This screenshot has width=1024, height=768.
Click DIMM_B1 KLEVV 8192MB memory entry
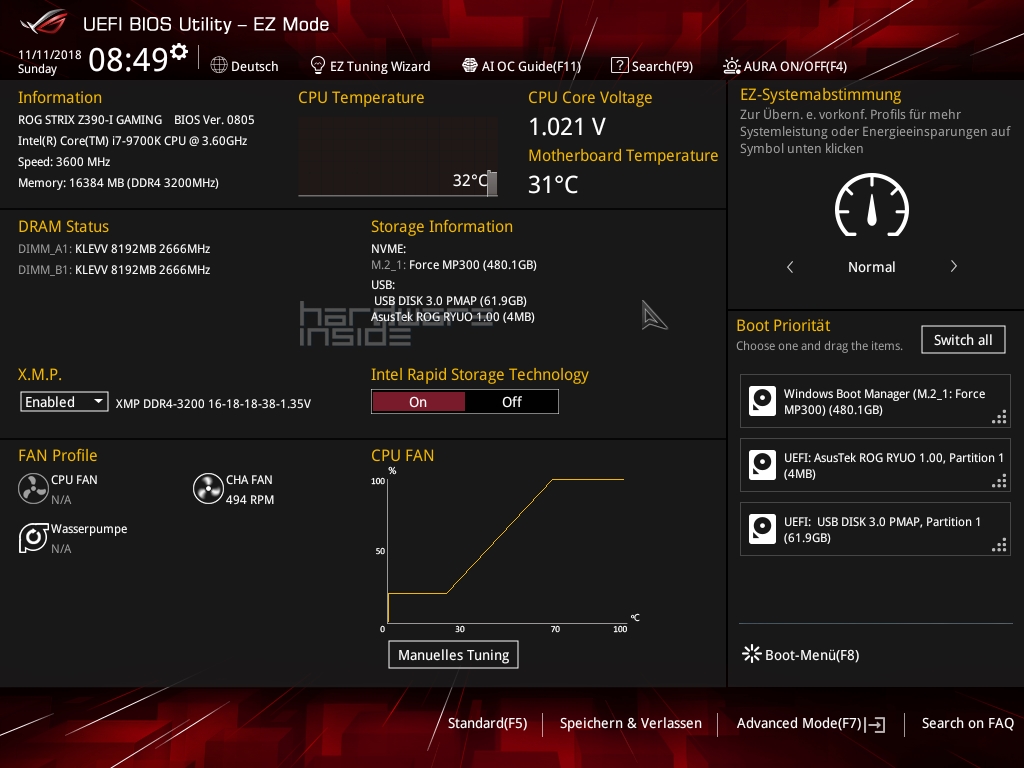[x=114, y=270]
